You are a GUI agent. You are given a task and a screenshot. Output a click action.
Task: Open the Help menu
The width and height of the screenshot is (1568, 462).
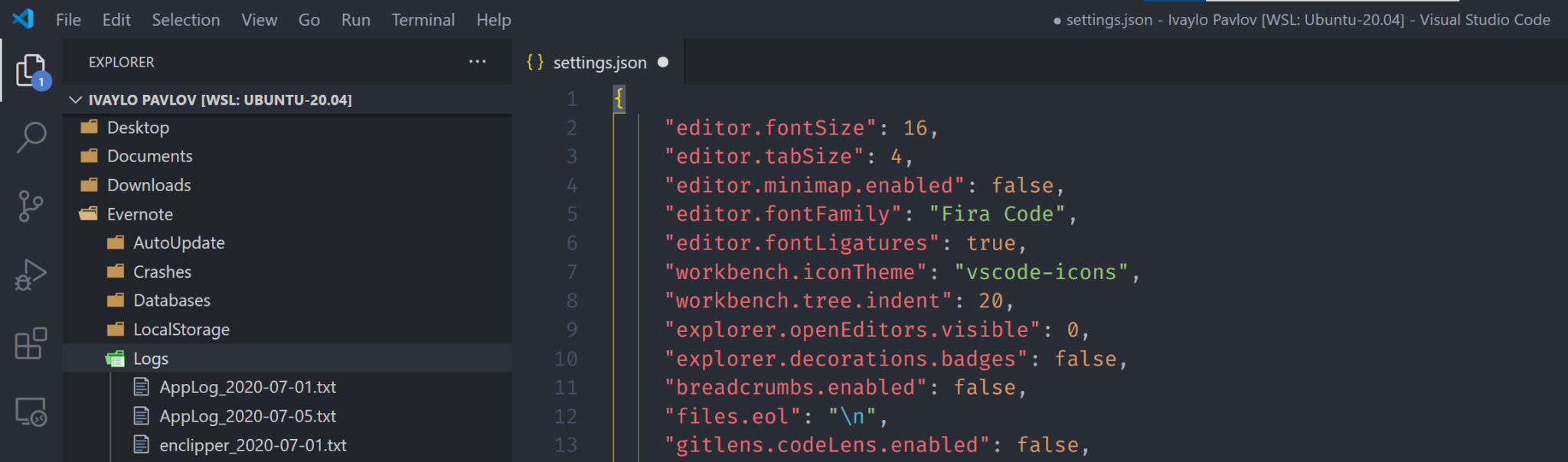(494, 20)
